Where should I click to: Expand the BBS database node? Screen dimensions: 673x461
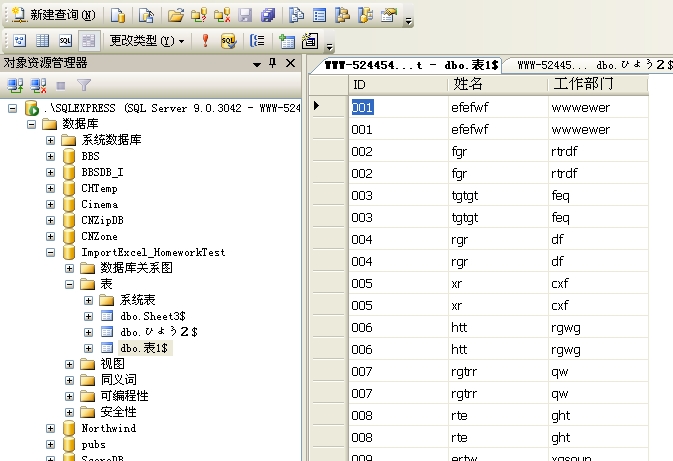50,156
